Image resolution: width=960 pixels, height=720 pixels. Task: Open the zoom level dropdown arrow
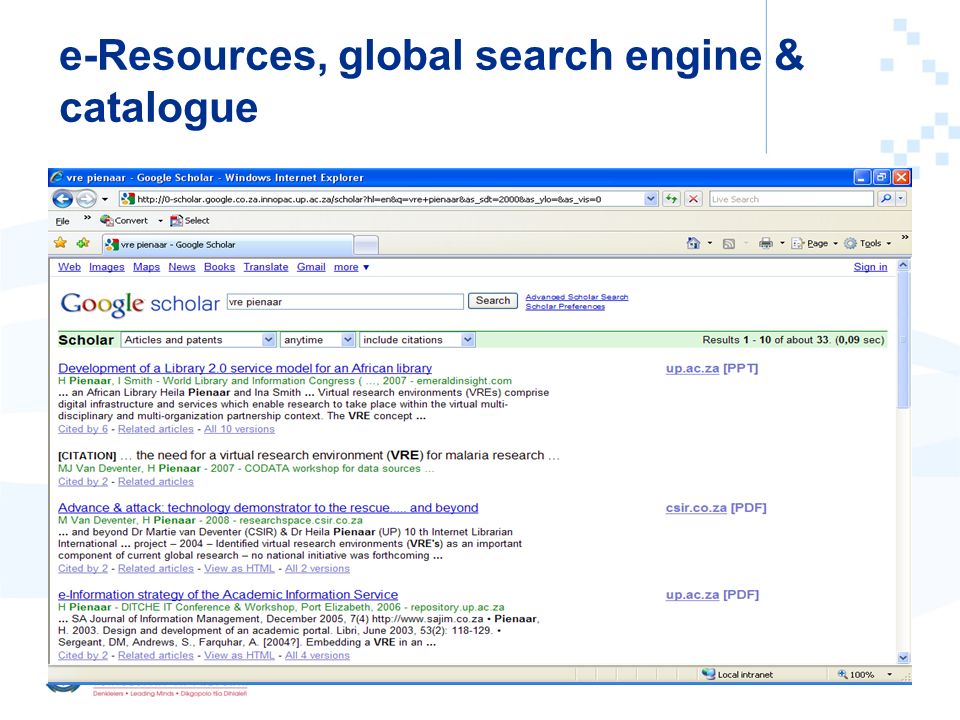[x=890, y=674]
